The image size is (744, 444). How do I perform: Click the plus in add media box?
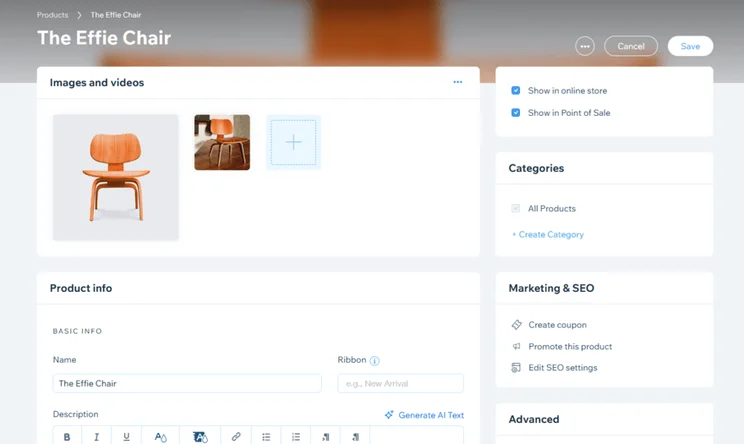click(x=294, y=142)
